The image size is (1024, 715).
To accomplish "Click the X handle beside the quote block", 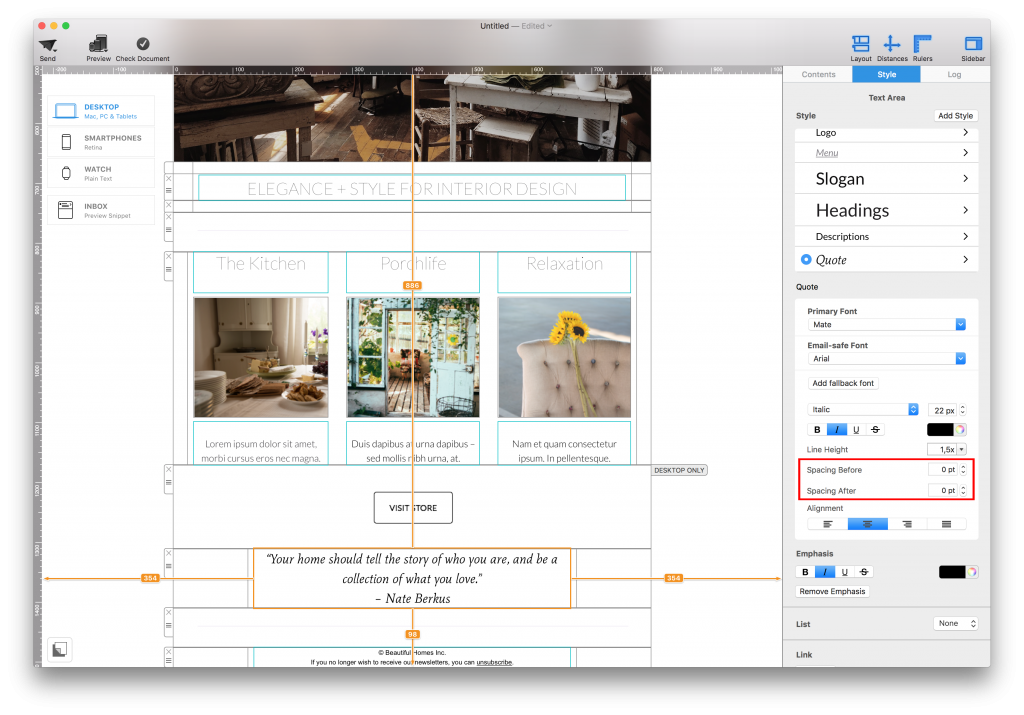I will (168, 553).
